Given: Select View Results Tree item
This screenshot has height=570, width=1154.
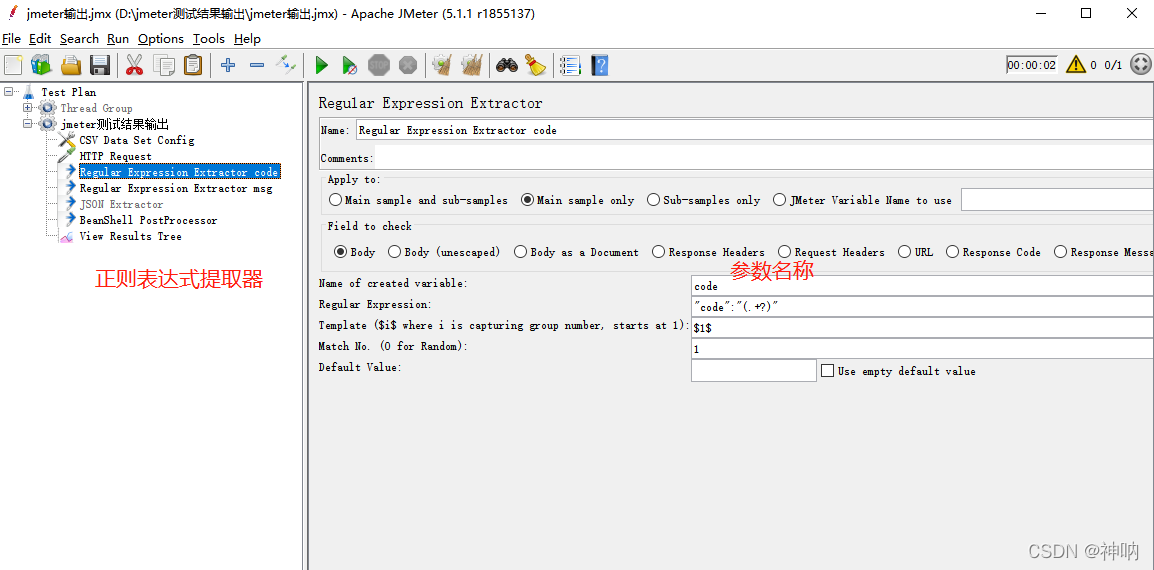Looking at the screenshot, I should pos(130,236).
